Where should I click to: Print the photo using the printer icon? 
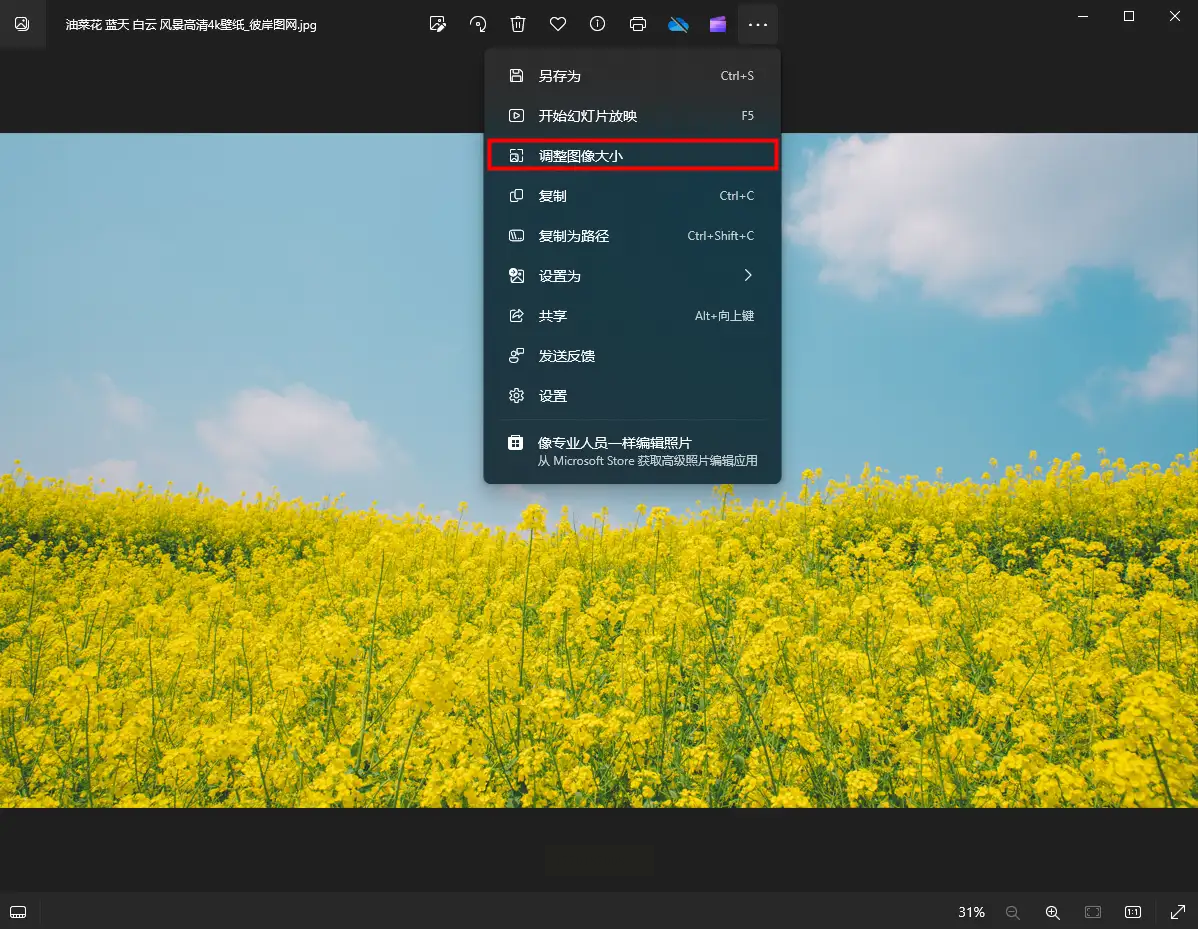638,24
